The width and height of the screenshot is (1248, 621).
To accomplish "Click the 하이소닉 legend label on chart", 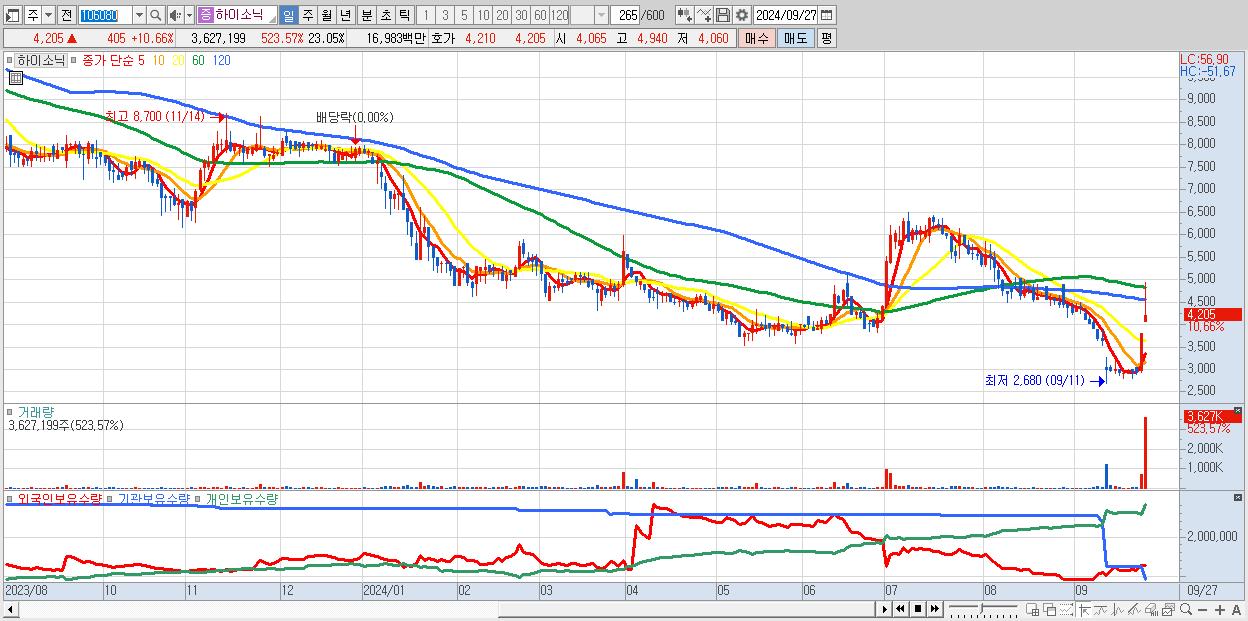I will [41, 60].
